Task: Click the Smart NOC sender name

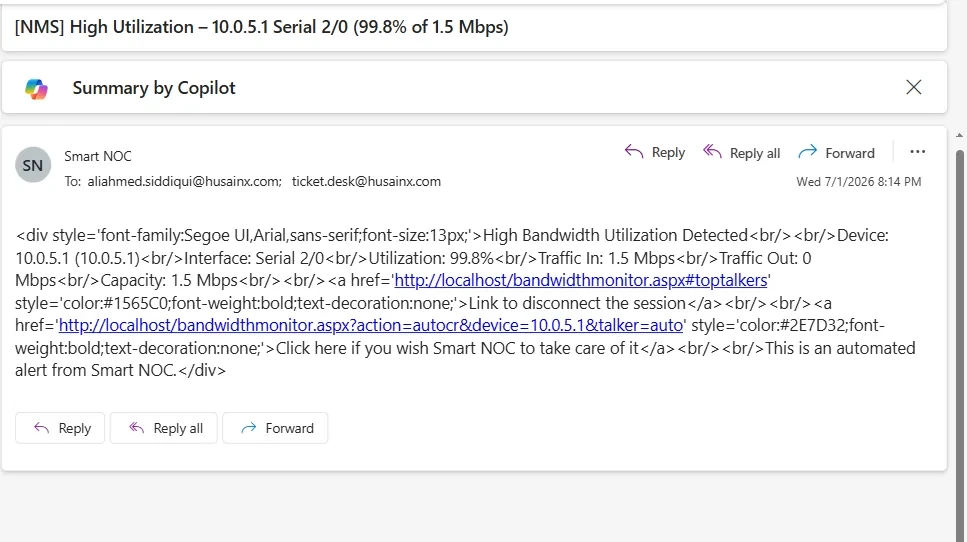Action: [98, 157]
